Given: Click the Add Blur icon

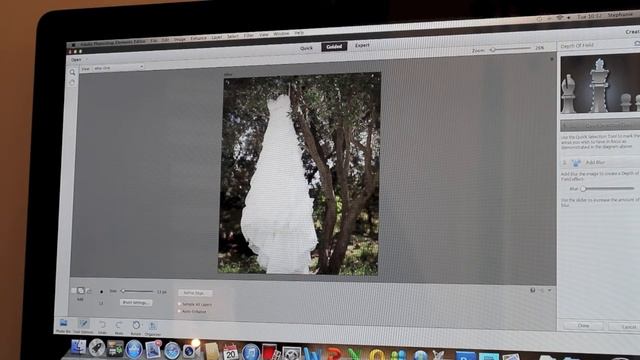Looking at the screenshot, I should tap(576, 163).
